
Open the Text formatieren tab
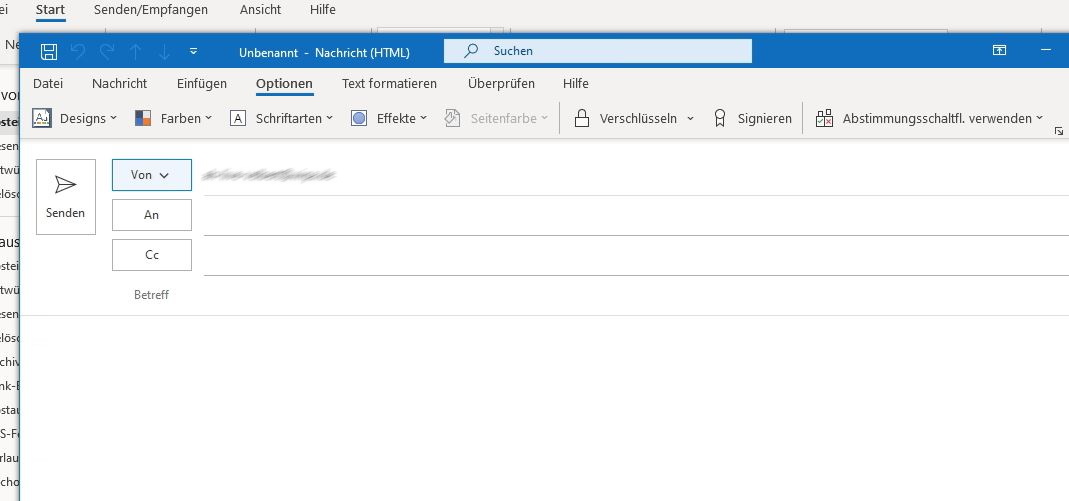(389, 84)
